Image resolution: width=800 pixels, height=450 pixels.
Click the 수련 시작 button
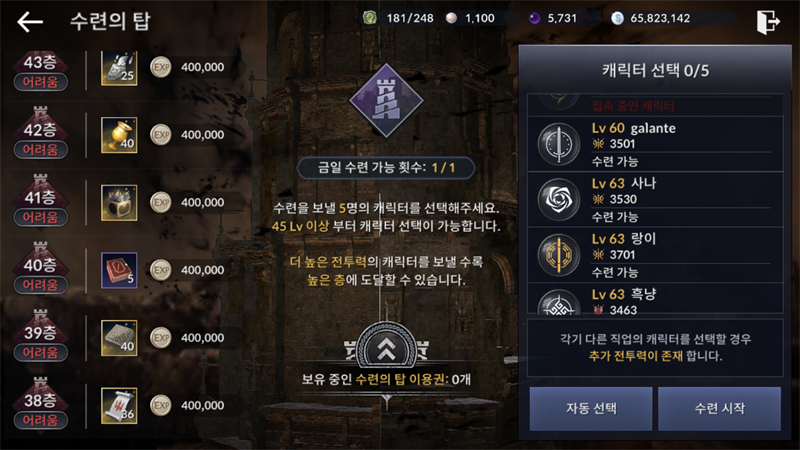[x=719, y=409]
